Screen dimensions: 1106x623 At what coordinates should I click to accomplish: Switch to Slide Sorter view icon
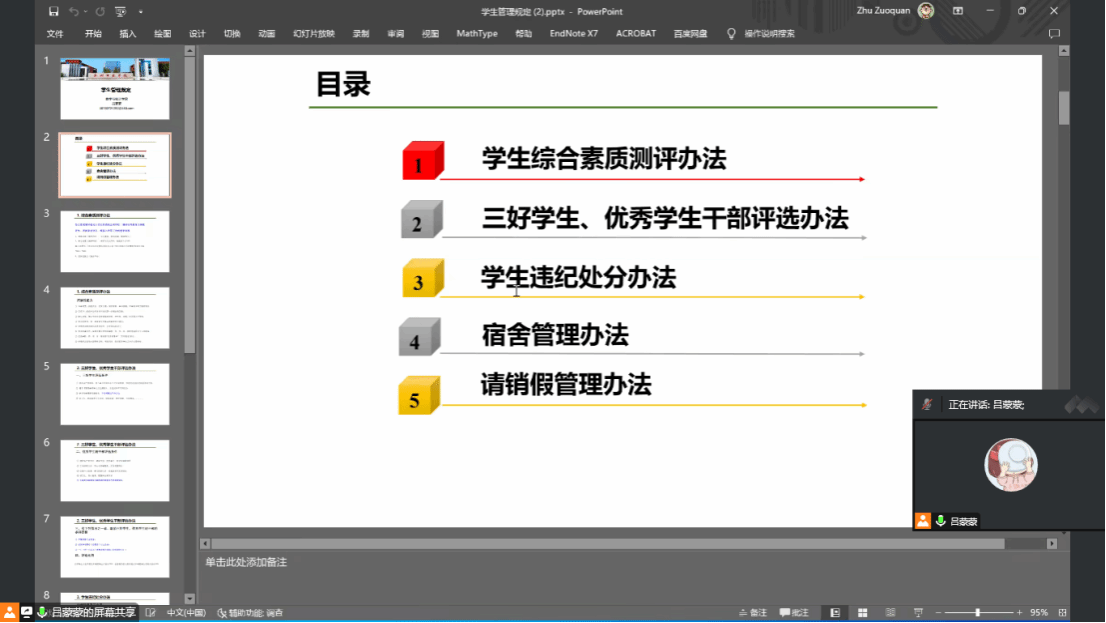tap(862, 612)
